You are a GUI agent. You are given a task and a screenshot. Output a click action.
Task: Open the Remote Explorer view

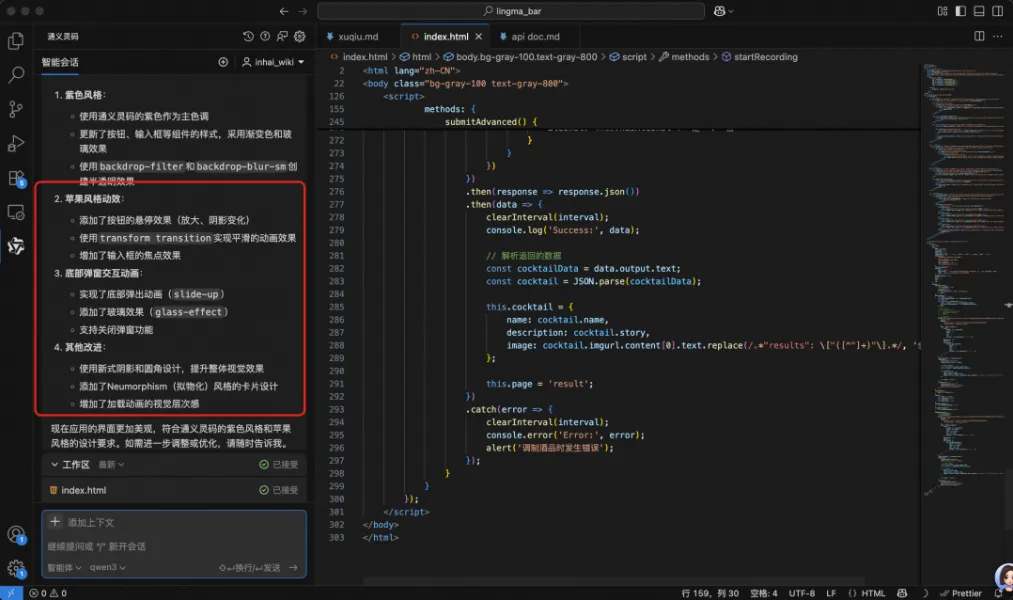click(x=16, y=212)
